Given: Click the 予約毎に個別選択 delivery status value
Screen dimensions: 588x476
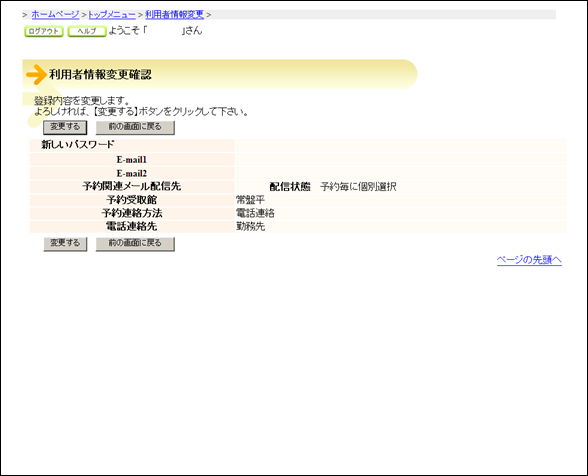Looking at the screenshot, I should click(x=358, y=187).
